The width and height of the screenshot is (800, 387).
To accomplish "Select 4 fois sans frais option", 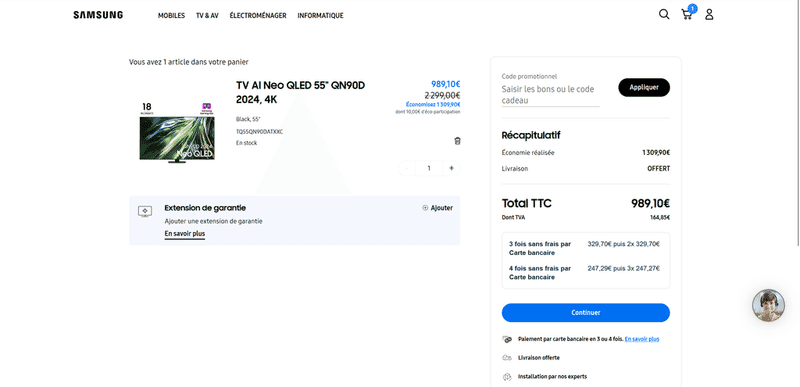I will (x=586, y=273).
